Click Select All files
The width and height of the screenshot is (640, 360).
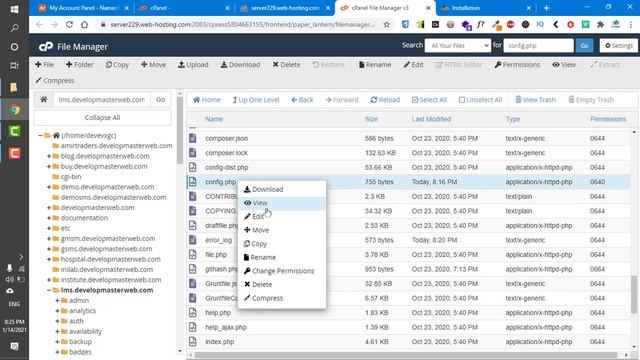[x=429, y=100]
